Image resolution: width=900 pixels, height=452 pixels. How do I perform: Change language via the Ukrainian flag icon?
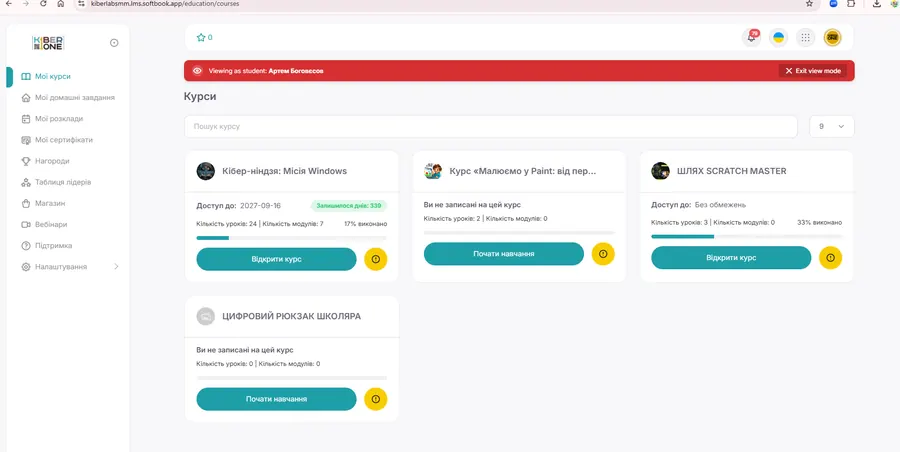pos(778,38)
